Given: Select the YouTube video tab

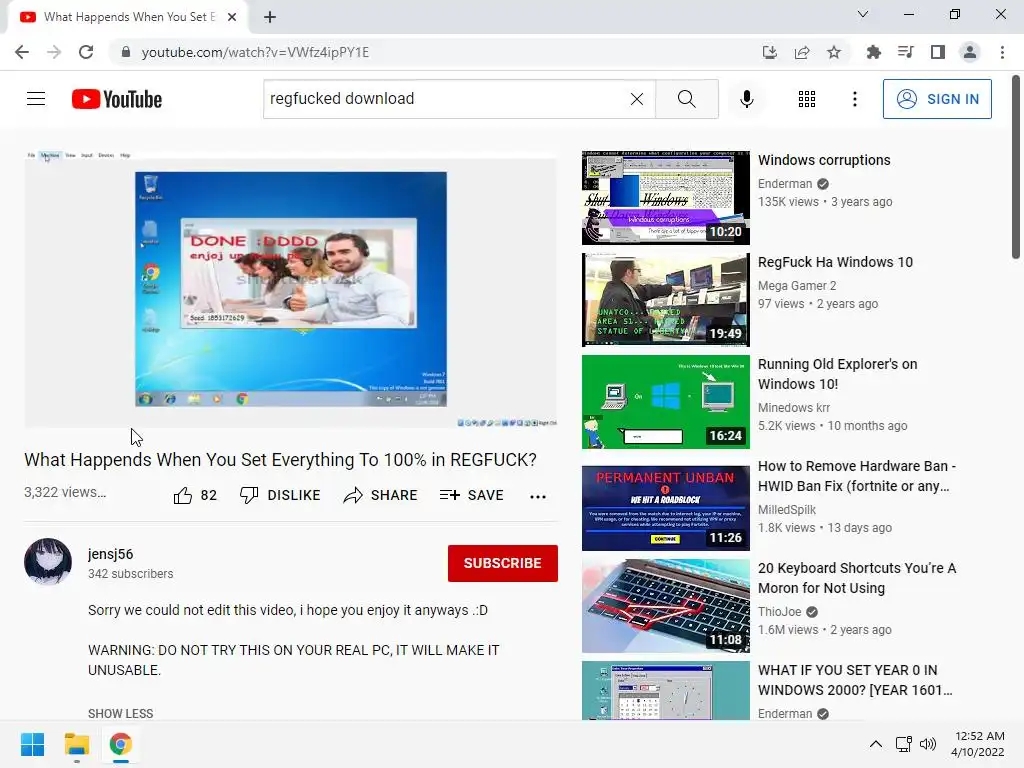Looking at the screenshot, I should pyautogui.click(x=128, y=17).
